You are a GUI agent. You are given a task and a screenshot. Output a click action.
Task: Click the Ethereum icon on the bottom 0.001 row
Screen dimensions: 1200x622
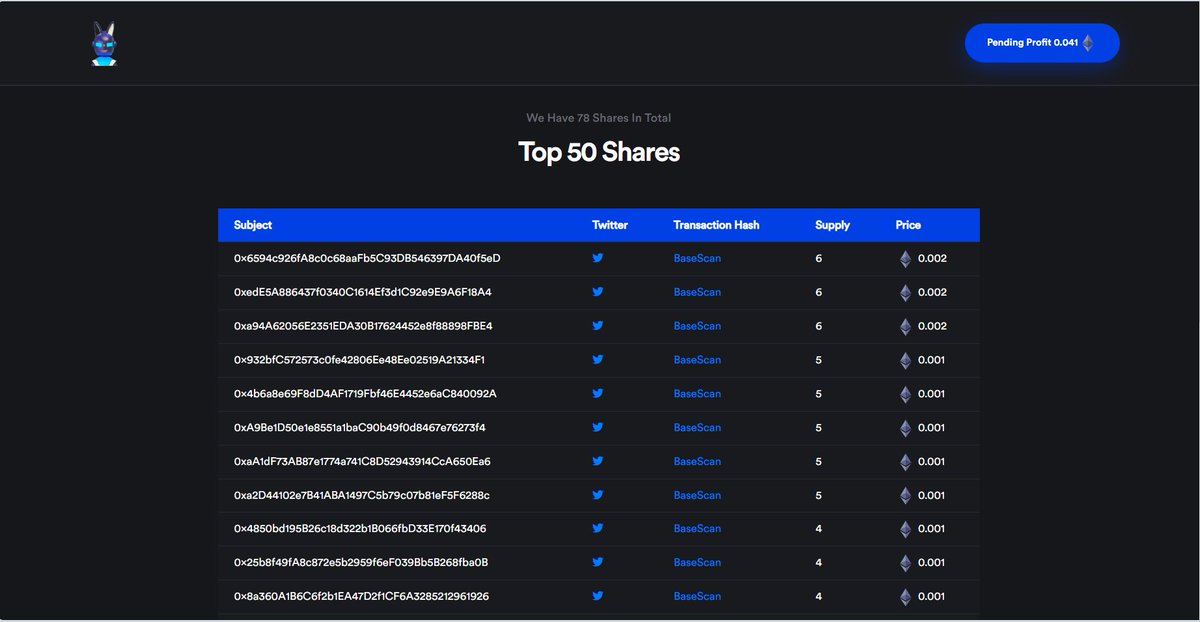point(906,595)
